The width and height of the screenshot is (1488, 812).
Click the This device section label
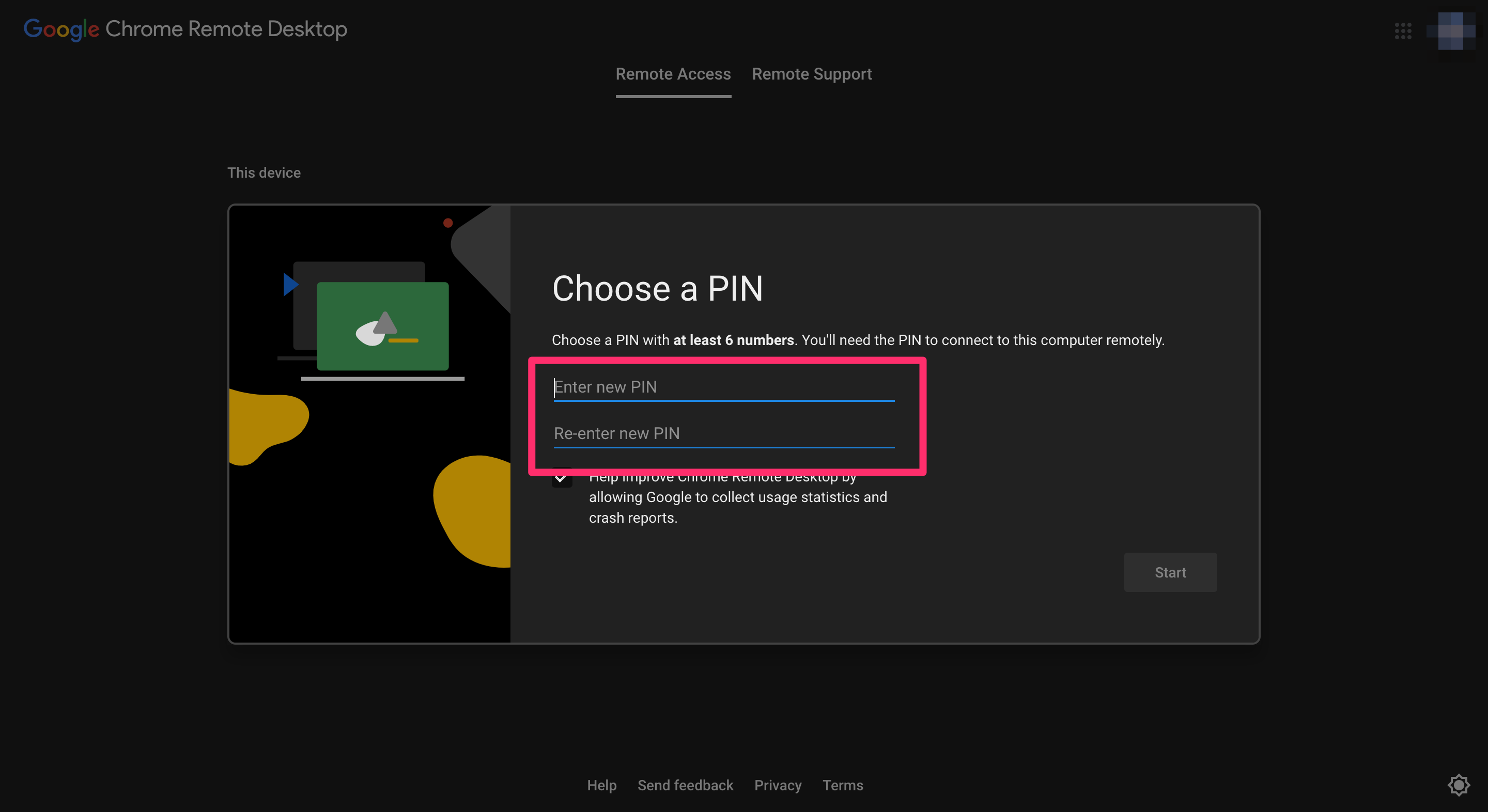click(264, 173)
